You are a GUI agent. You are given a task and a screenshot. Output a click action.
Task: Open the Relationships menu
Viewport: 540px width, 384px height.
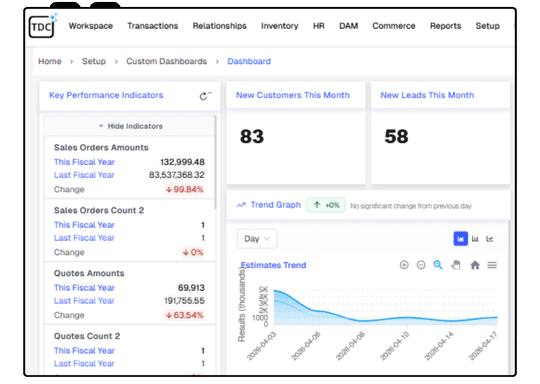click(x=219, y=26)
